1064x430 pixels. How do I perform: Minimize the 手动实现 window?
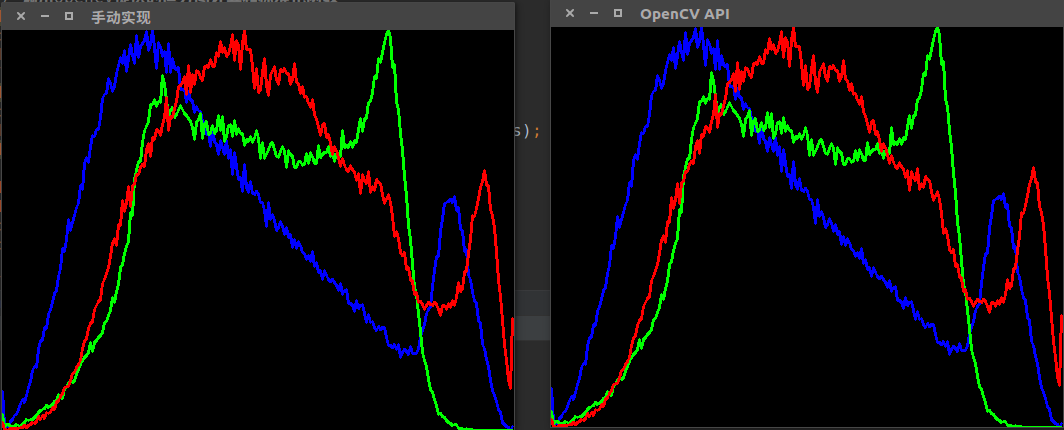click(45, 17)
